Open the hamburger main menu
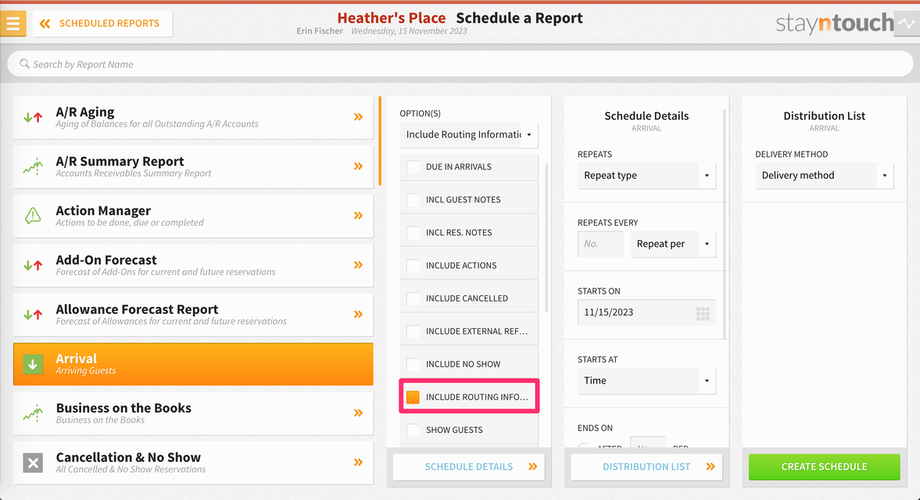This screenshot has height=500, width=920. pos(13,23)
